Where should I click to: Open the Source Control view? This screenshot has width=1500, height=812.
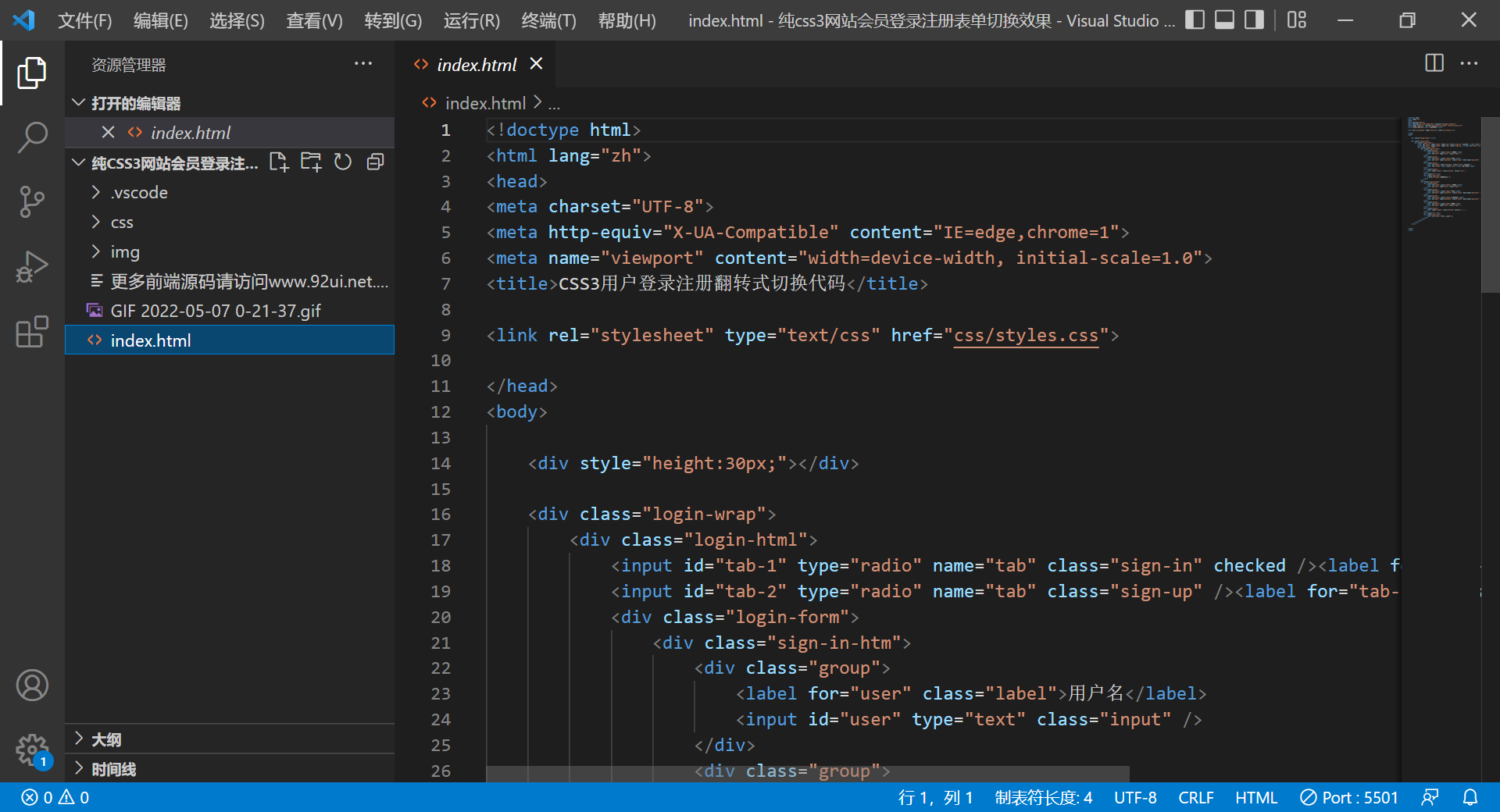32,201
